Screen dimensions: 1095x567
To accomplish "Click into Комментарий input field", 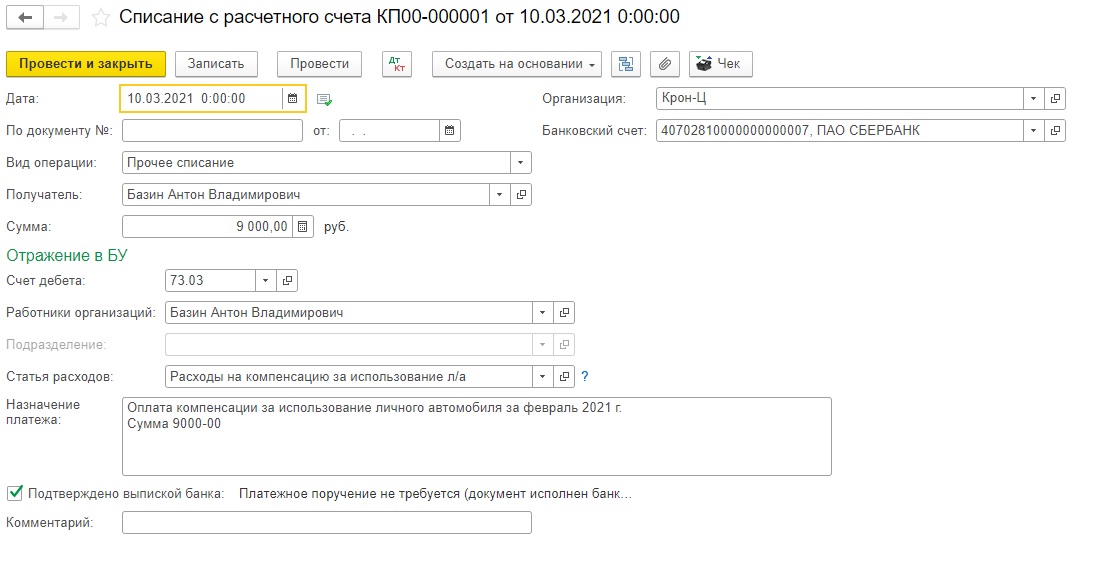I will (327, 522).
